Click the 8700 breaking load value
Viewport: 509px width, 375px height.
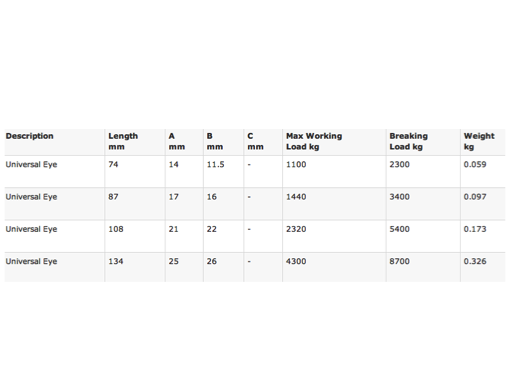[x=399, y=261]
